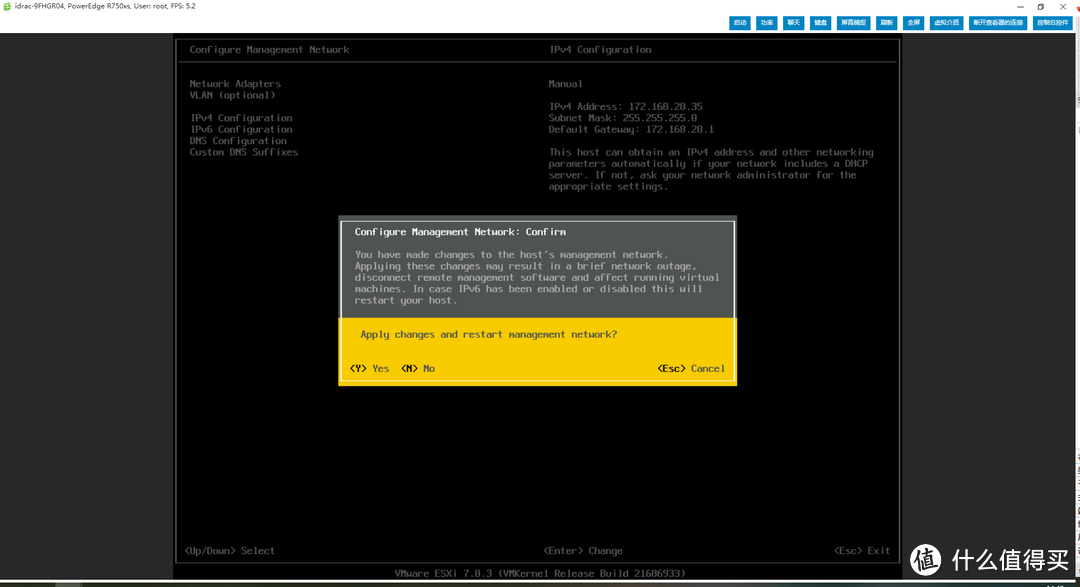This screenshot has height=587, width=1080.
Task: Click the Subnet Mask 255.255.255.0 text
Action: pyautogui.click(x=623, y=118)
